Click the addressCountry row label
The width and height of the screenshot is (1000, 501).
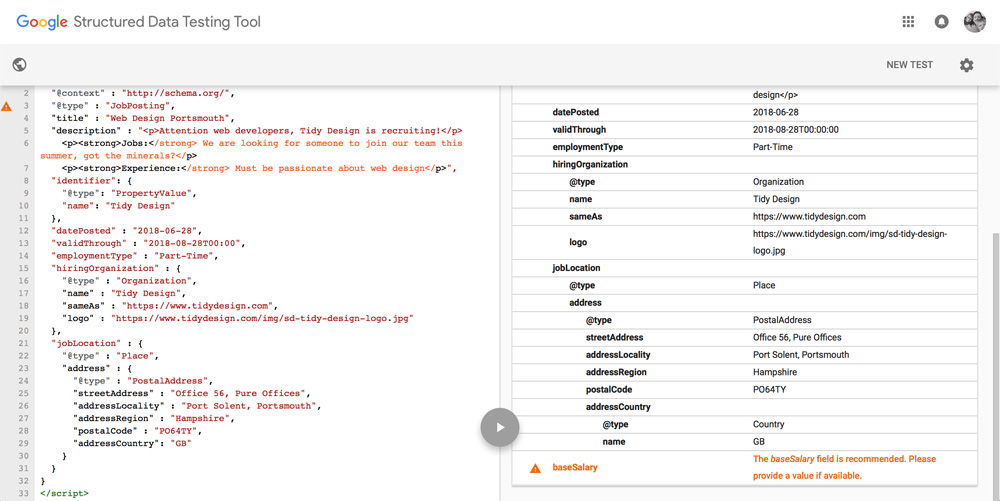(x=618, y=407)
